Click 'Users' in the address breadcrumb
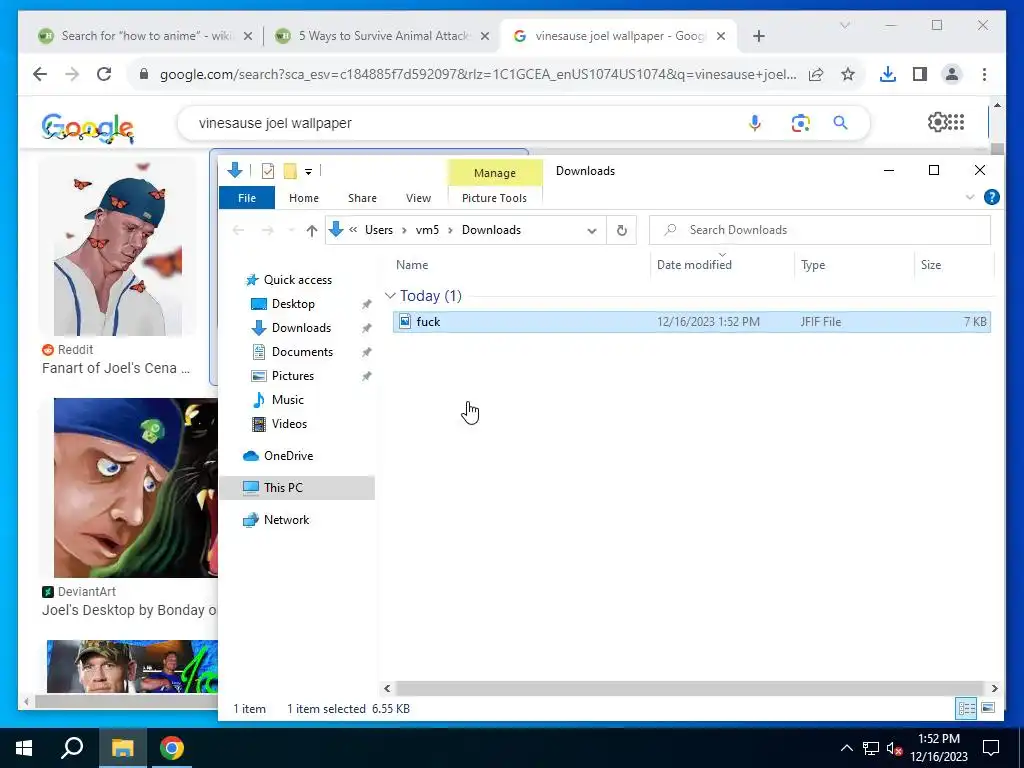This screenshot has height=768, width=1024. coord(379,230)
